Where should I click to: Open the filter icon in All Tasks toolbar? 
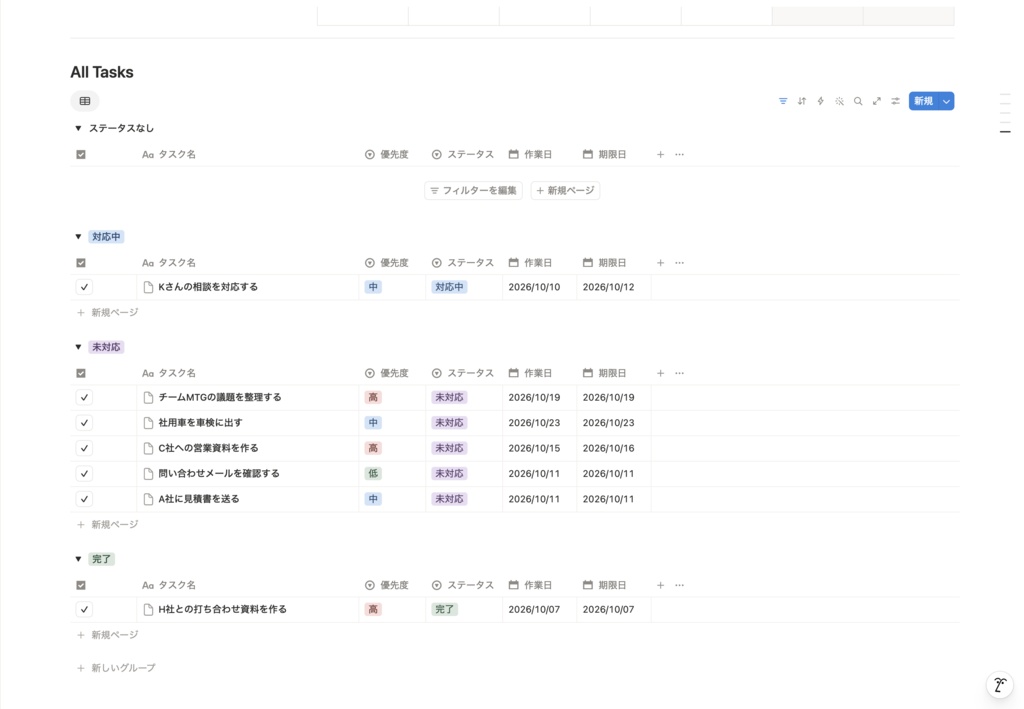[x=782, y=101]
